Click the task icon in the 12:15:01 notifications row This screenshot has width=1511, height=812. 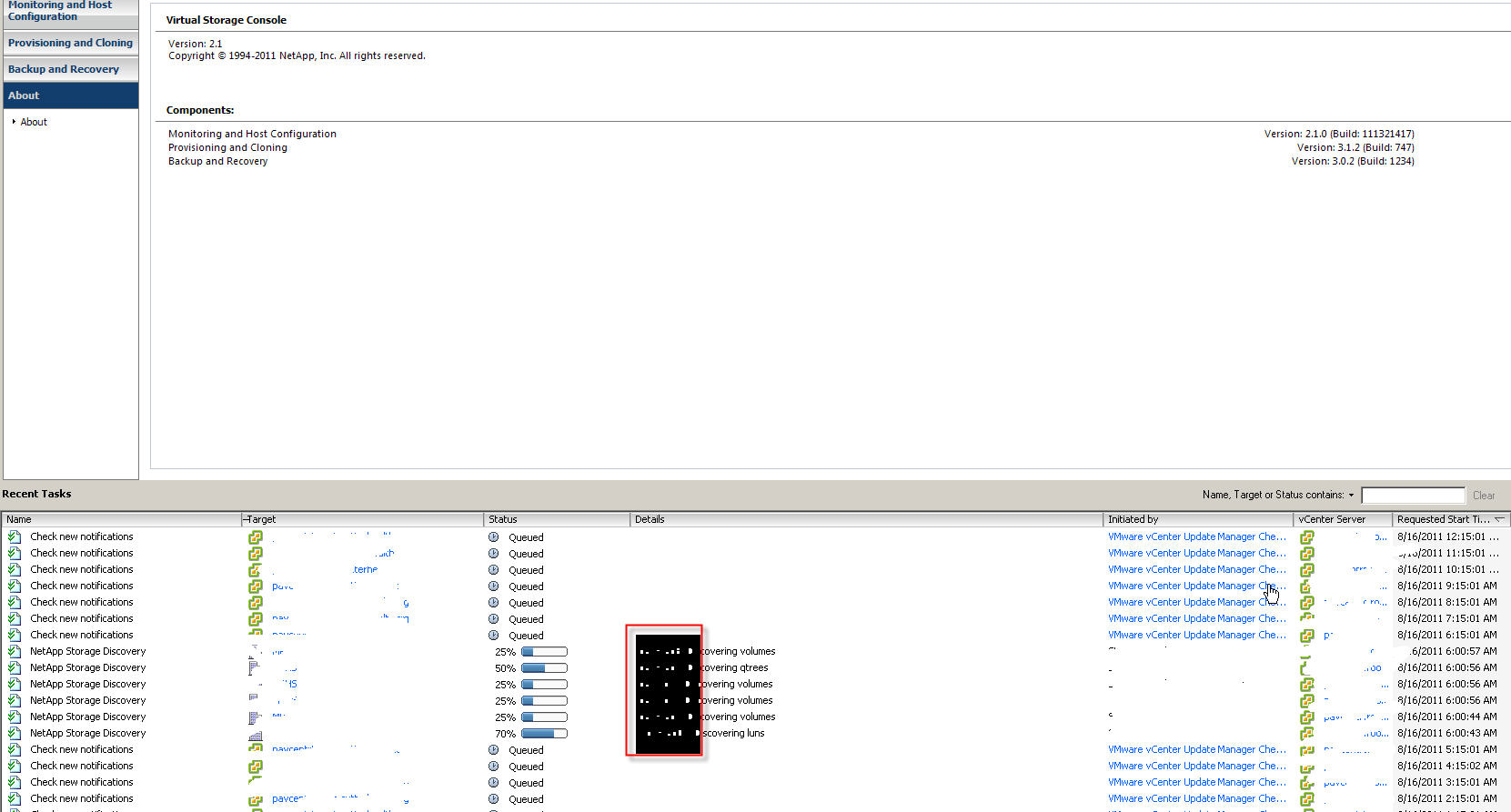[15, 536]
